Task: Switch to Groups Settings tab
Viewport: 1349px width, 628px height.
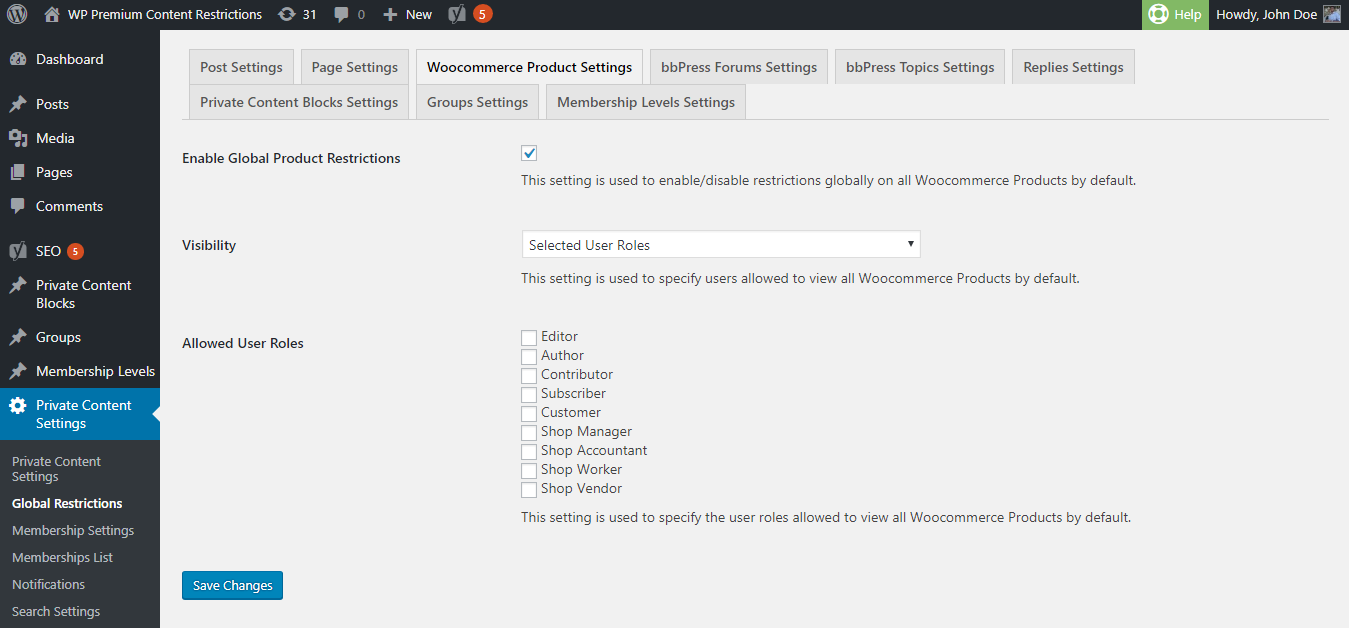Action: tap(477, 102)
